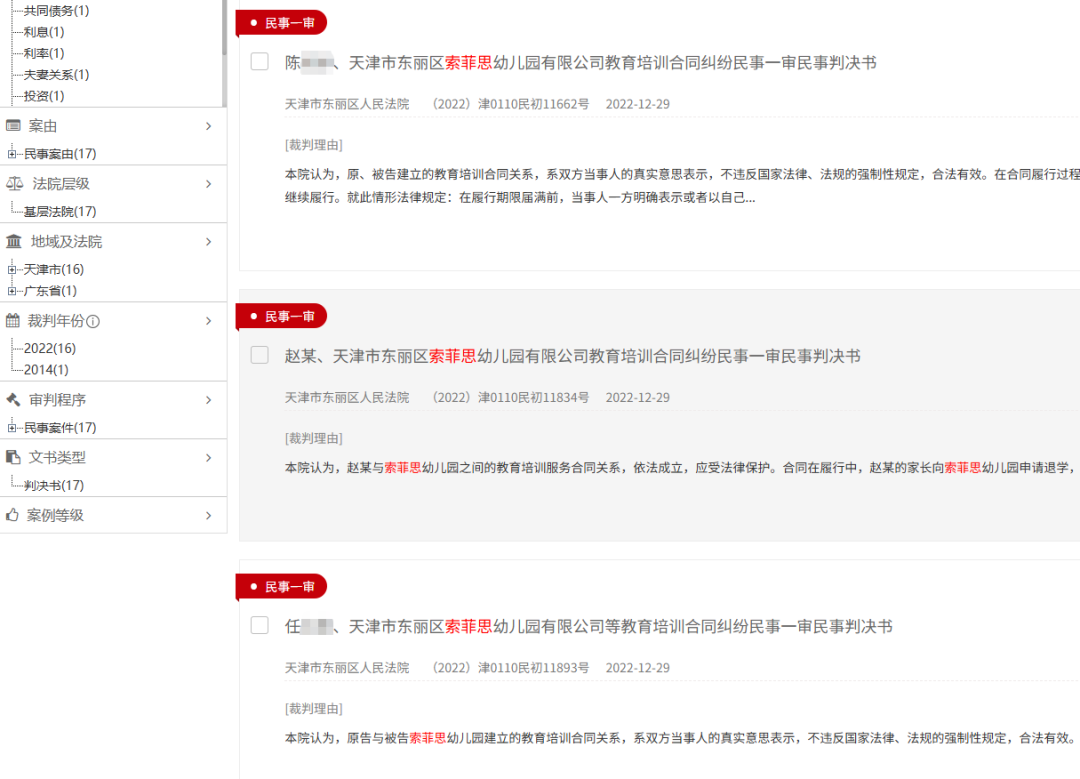
Task: Click 民事一审 tag above 津0110民初11893号 case
Action: point(282,586)
